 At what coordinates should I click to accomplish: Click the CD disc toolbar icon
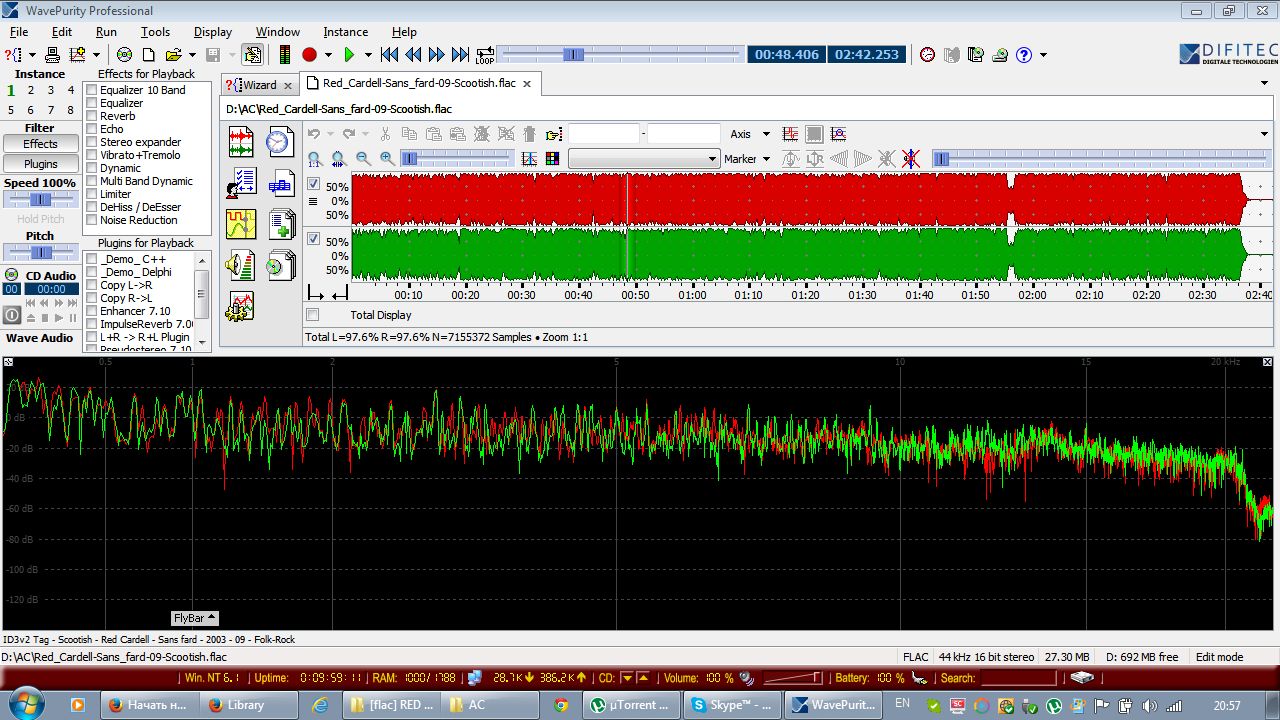(125, 55)
